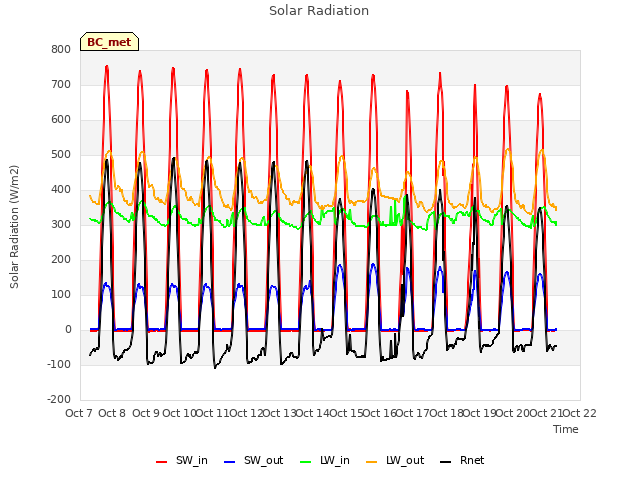Click the black Rnet legend color marker

(x=446, y=462)
